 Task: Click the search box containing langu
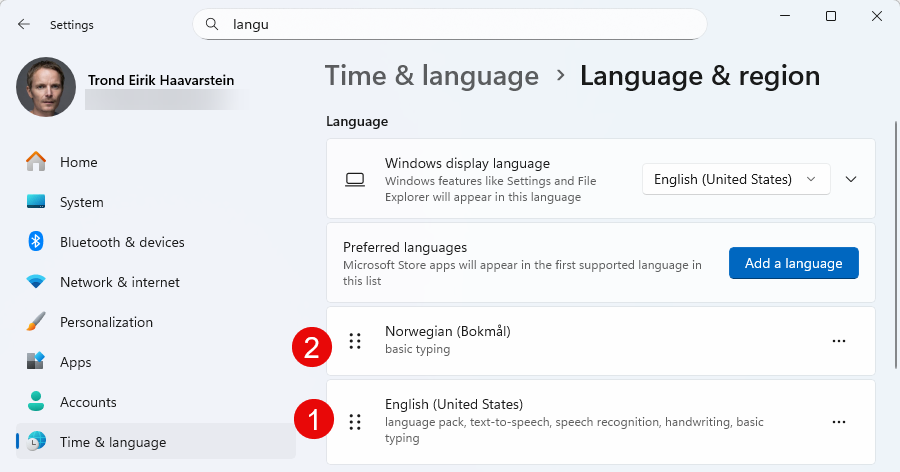(x=449, y=24)
